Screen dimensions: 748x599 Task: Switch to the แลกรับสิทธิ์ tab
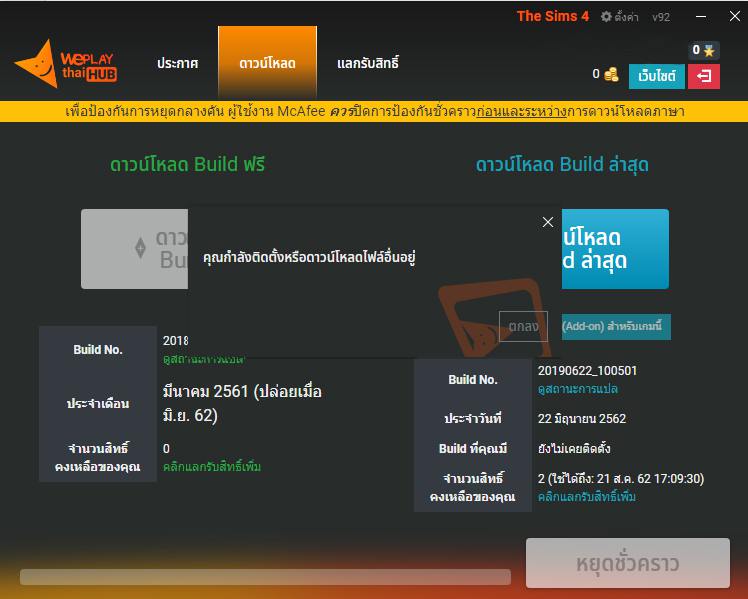tap(368, 63)
